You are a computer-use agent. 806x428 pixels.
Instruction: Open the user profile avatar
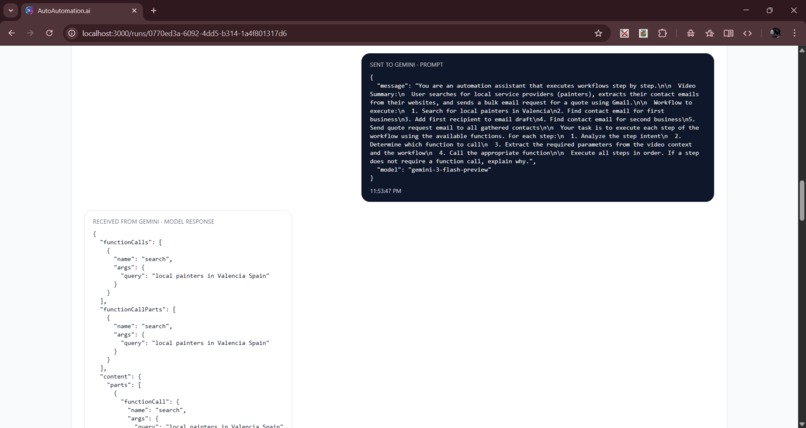tap(775, 33)
